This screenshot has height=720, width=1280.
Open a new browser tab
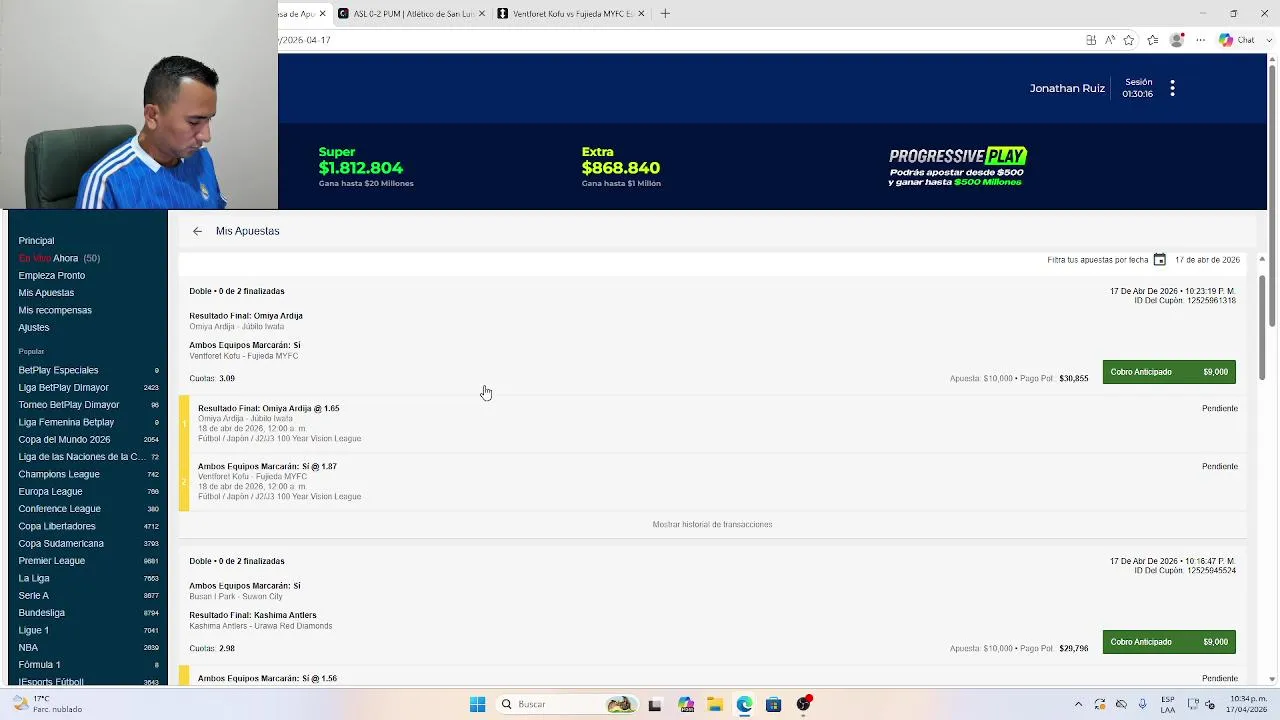tap(665, 14)
